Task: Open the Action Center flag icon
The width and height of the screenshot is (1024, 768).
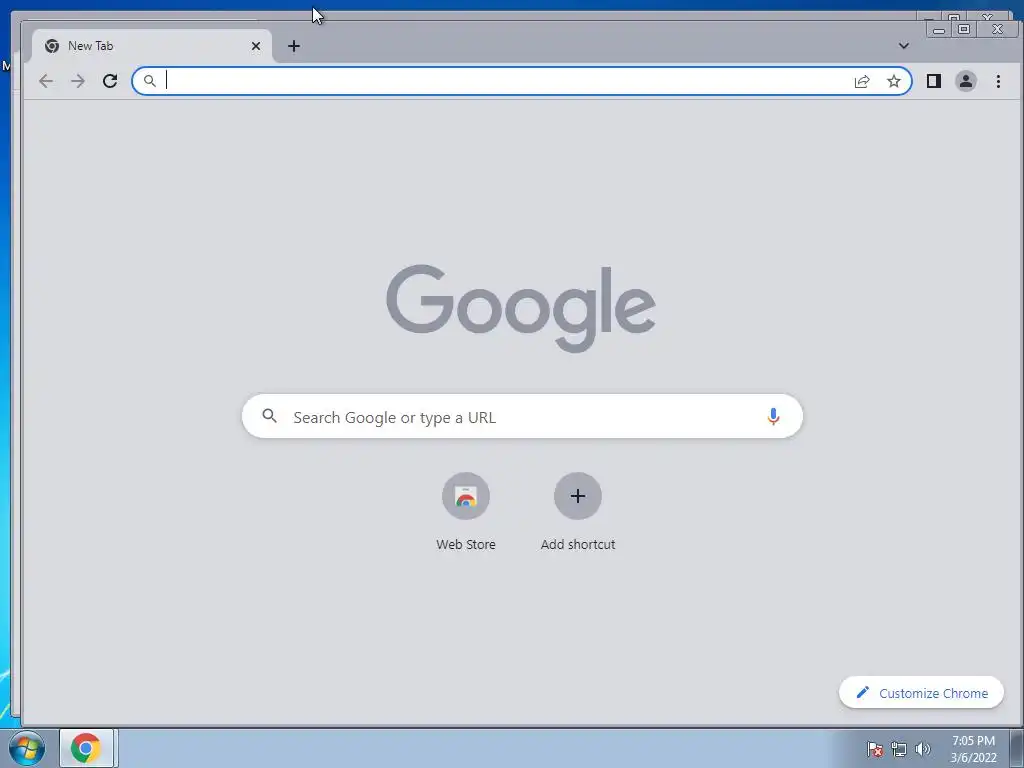Action: click(x=875, y=749)
